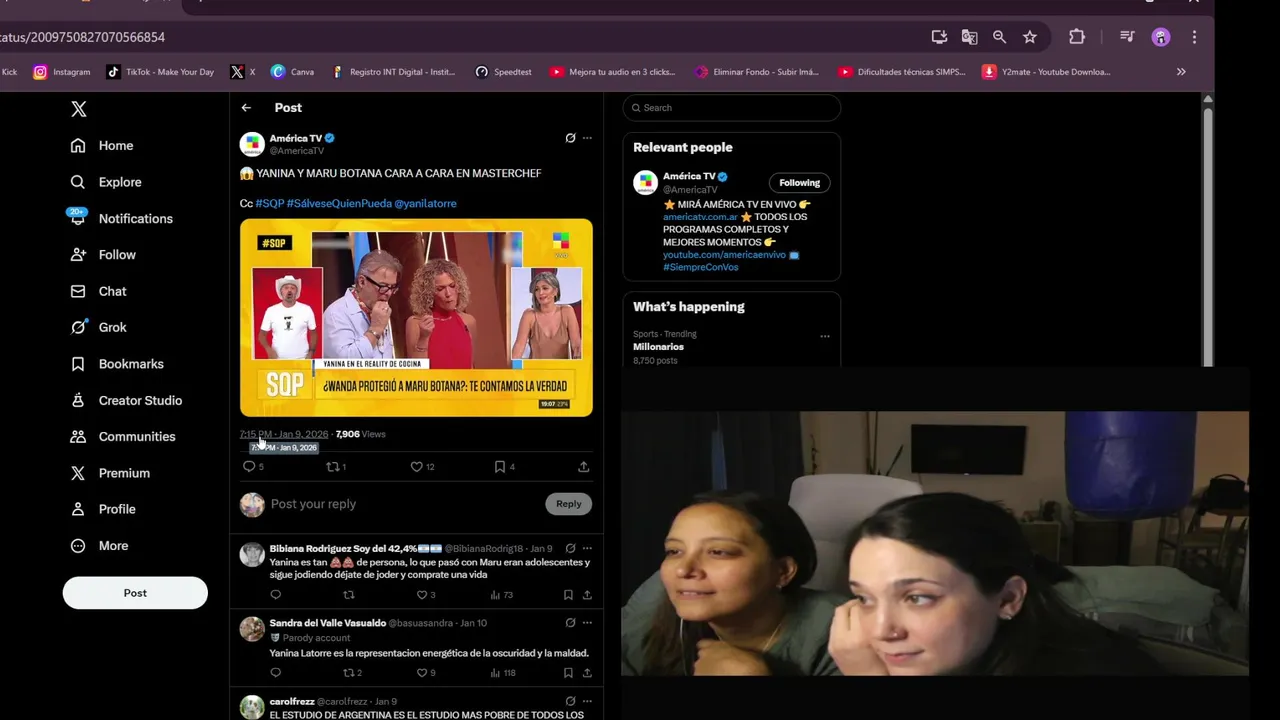The height and width of the screenshot is (720, 1280).
Task: Open Canva bookmark in bookmarks bar
Action: coord(292,72)
